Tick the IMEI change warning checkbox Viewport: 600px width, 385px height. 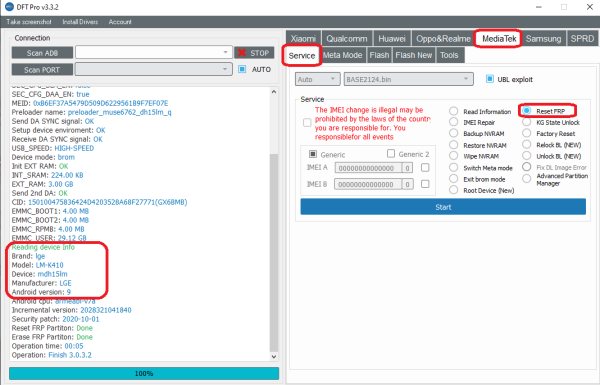307,122
